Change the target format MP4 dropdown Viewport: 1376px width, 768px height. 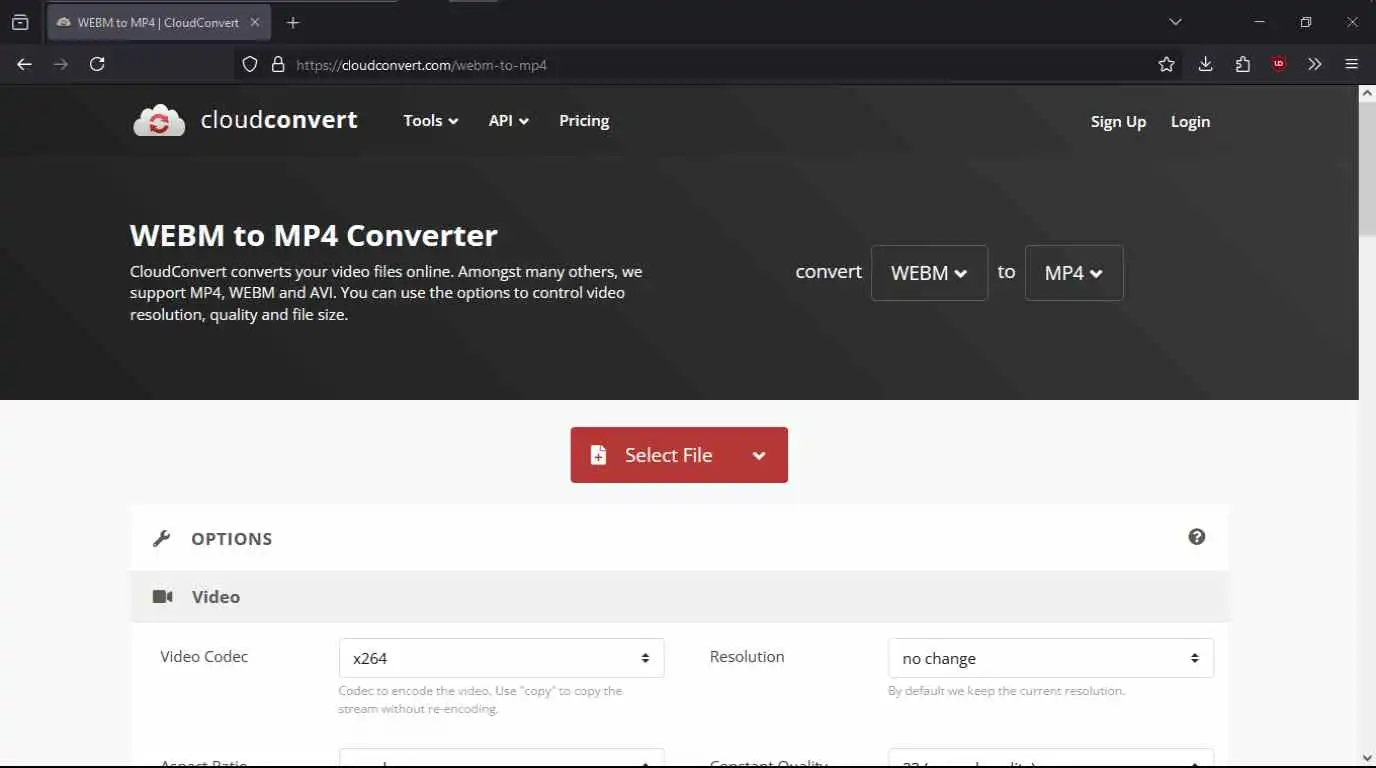pos(1074,273)
